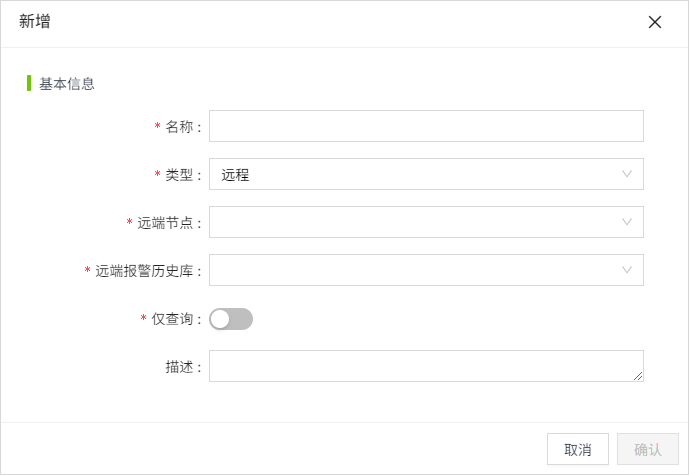Click the 新增 dialog title

click(x=35, y=22)
